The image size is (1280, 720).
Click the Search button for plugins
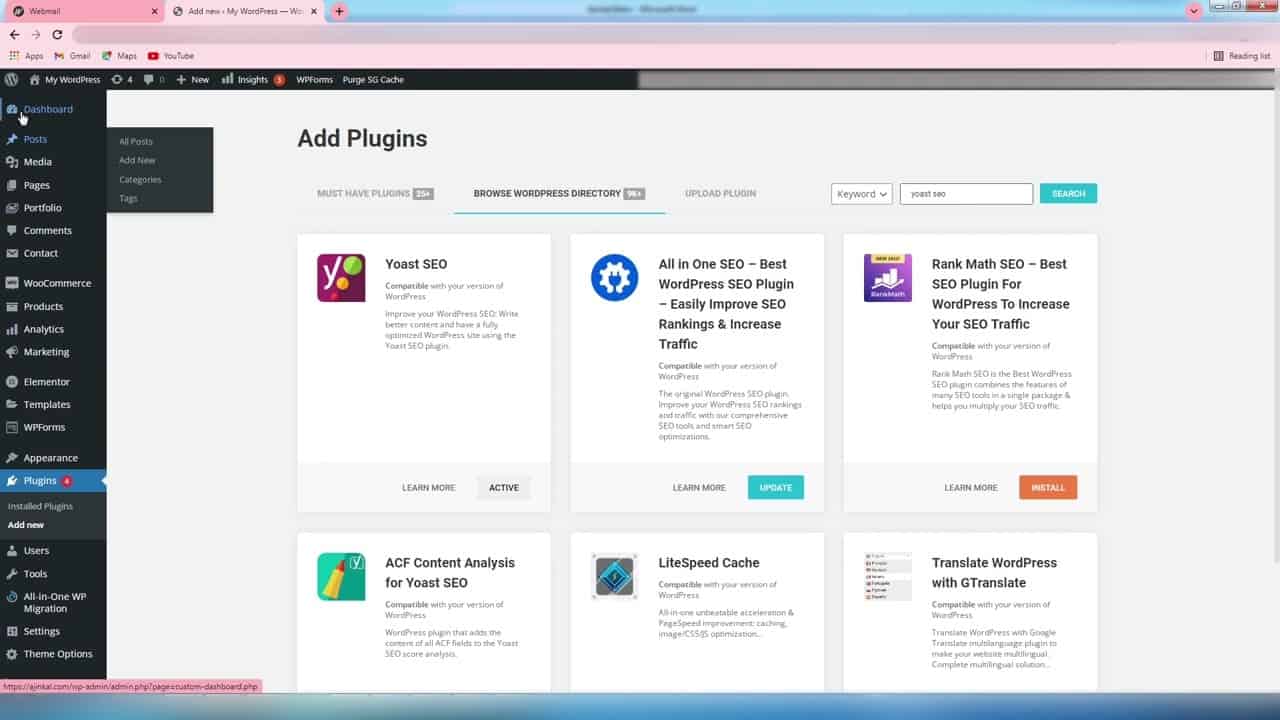pyautogui.click(x=1068, y=194)
